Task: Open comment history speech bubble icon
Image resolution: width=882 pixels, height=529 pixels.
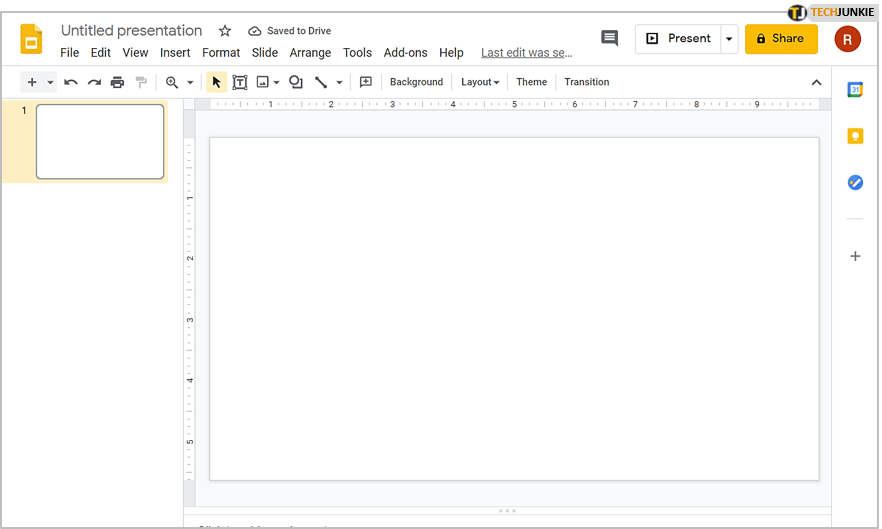Action: pyautogui.click(x=609, y=38)
